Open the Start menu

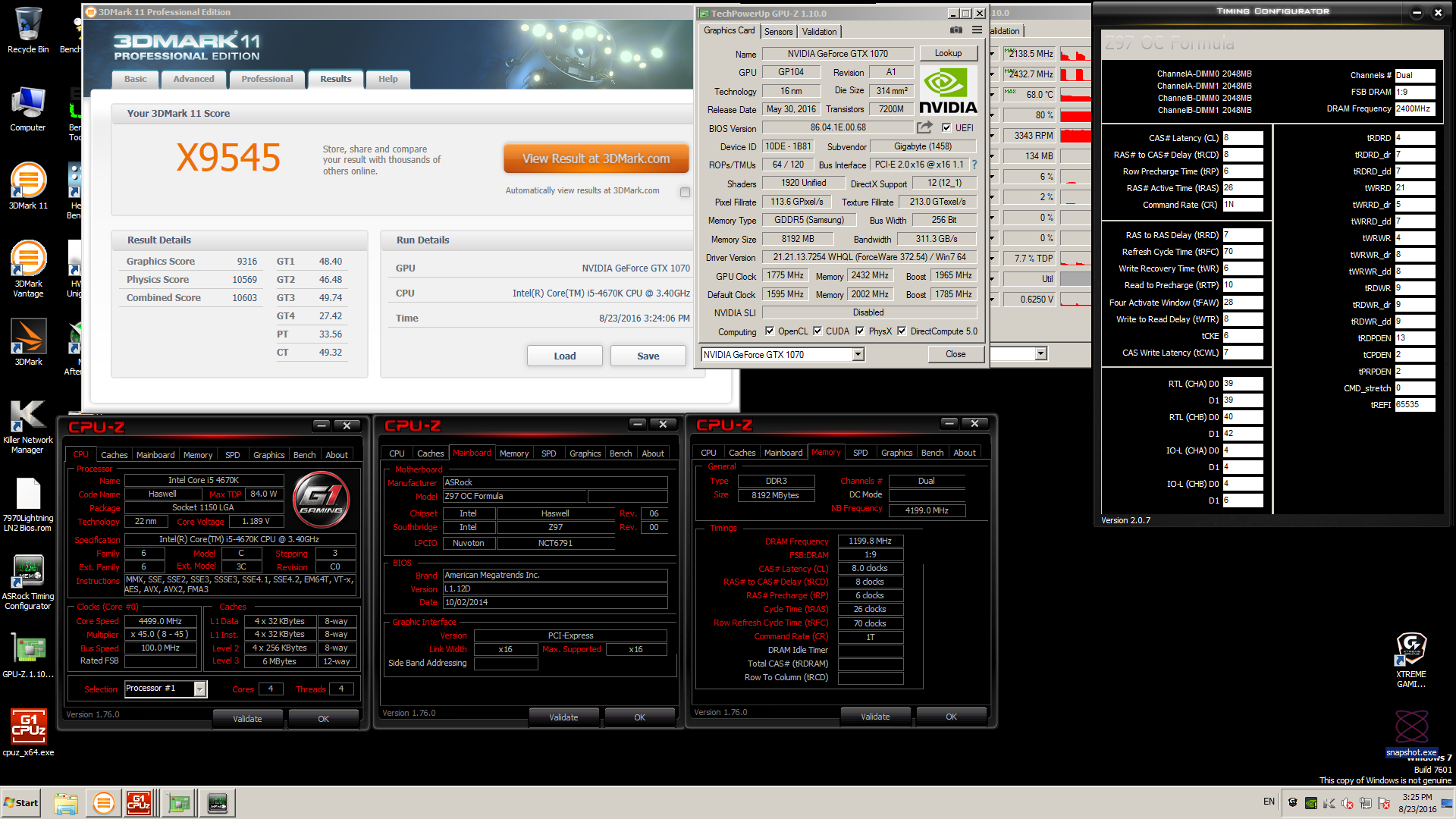(x=21, y=803)
